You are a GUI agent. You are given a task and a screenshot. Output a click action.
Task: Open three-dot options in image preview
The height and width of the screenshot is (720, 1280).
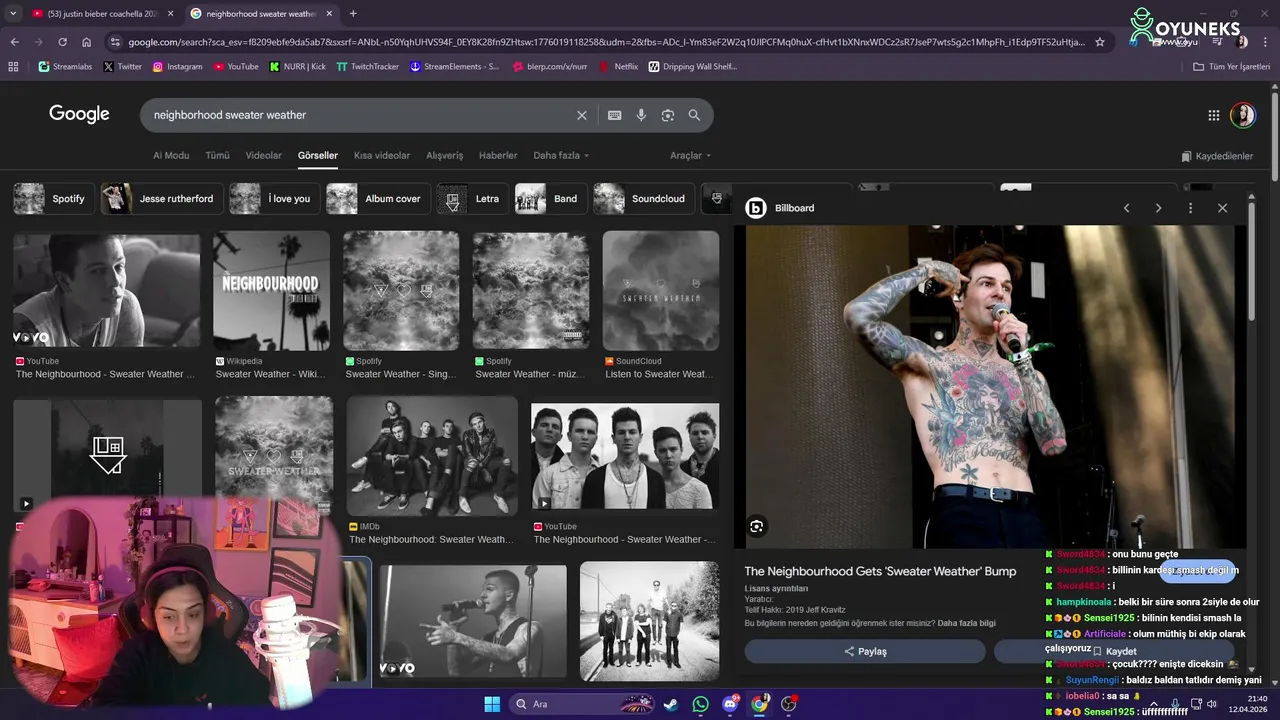pos(1190,208)
